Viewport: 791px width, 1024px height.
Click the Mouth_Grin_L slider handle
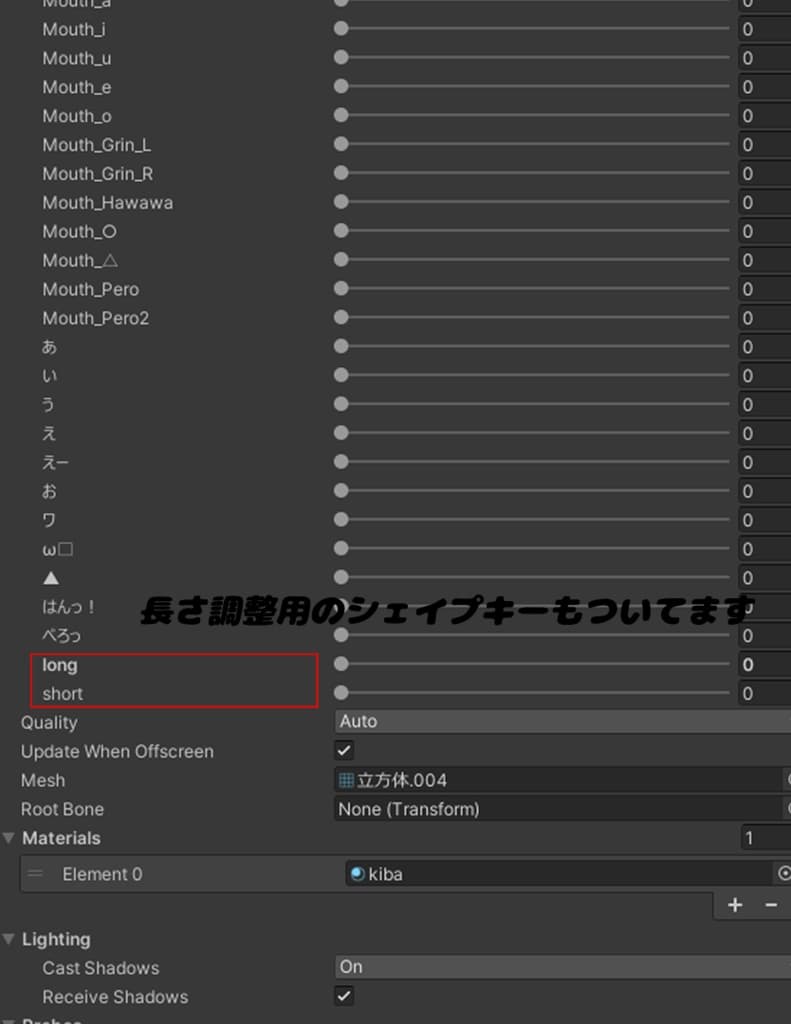(341, 144)
